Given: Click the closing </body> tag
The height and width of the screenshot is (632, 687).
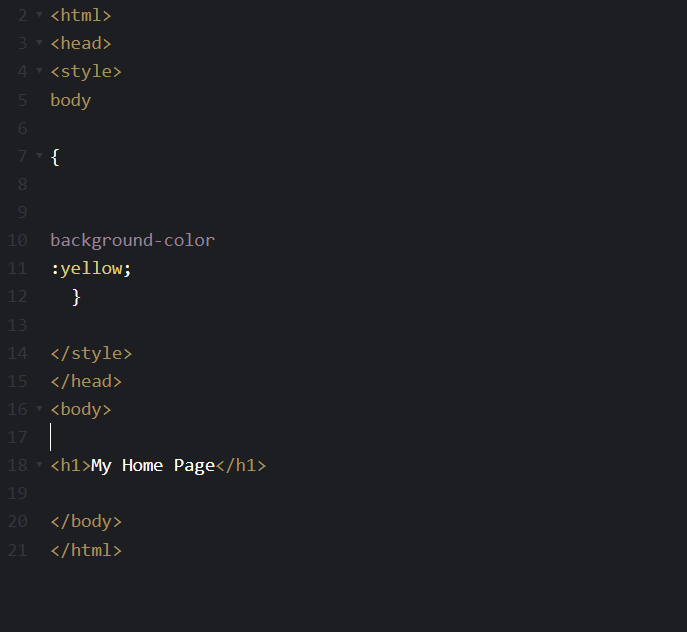Looking at the screenshot, I should point(86,522).
